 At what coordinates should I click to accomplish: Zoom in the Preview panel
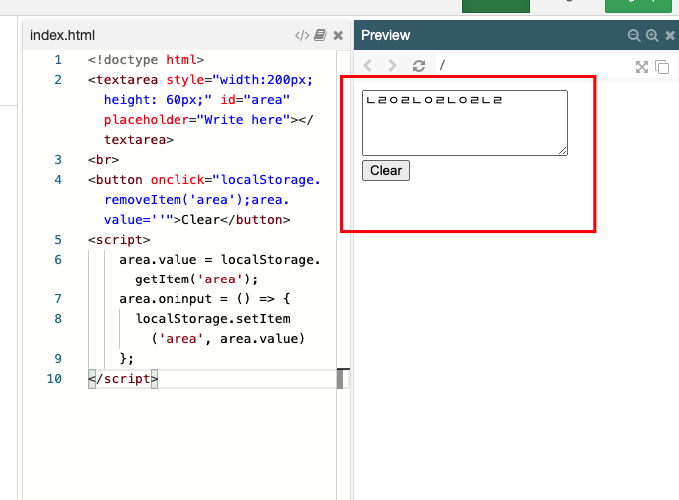click(x=652, y=35)
